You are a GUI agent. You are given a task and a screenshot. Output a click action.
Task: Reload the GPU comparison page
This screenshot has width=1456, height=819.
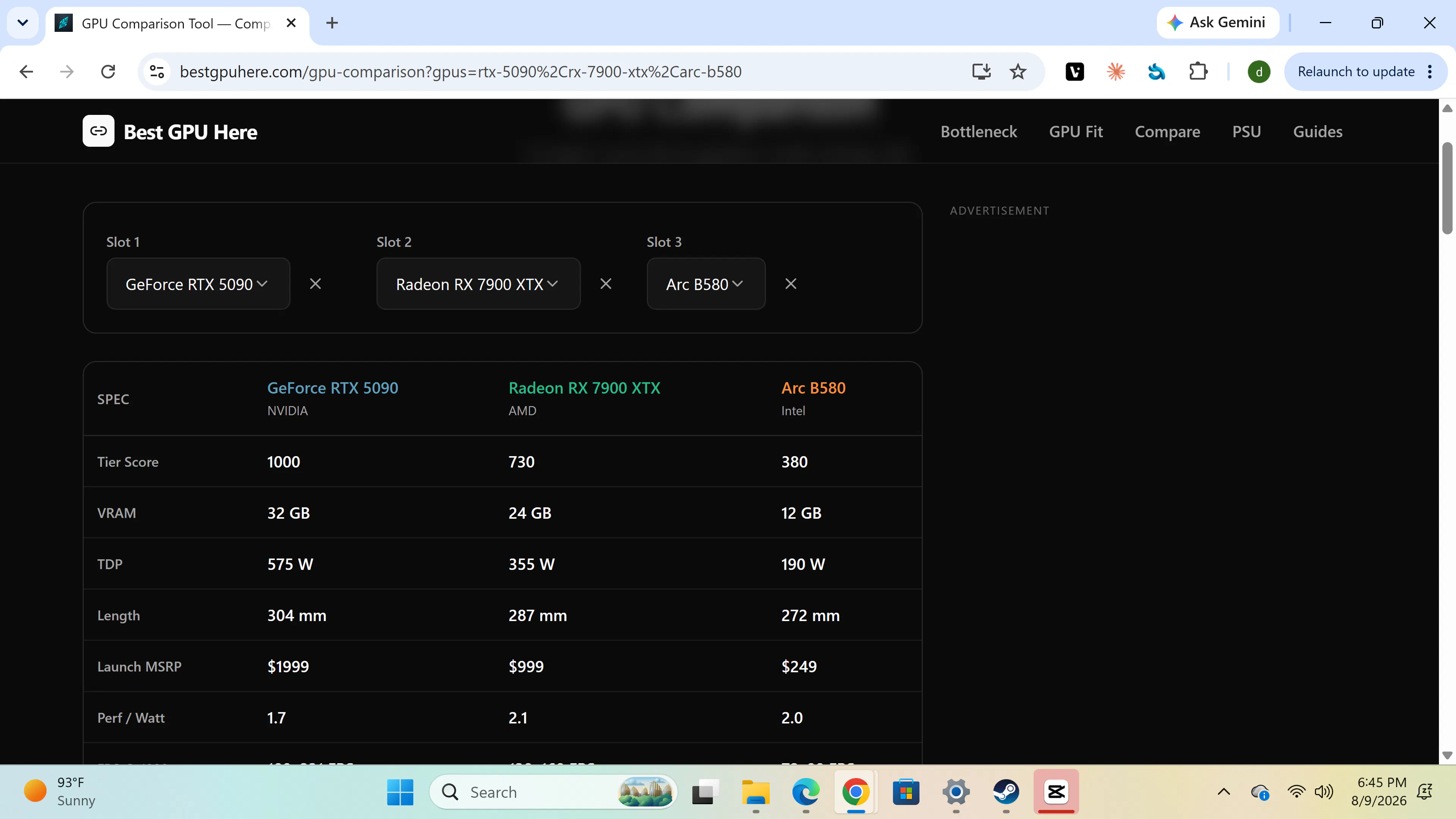pyautogui.click(x=108, y=72)
